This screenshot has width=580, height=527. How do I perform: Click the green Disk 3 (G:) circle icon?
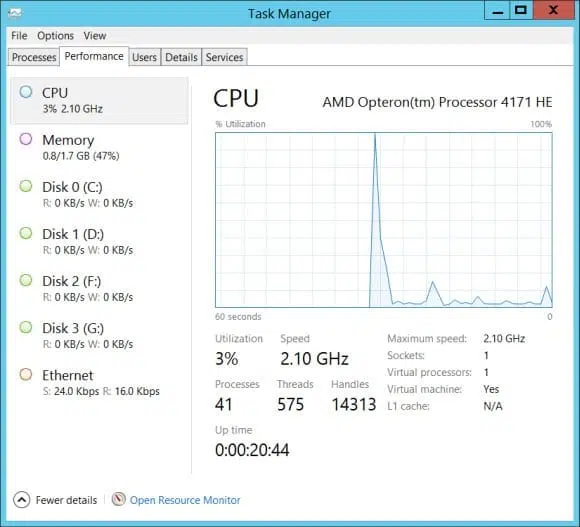pos(26,327)
